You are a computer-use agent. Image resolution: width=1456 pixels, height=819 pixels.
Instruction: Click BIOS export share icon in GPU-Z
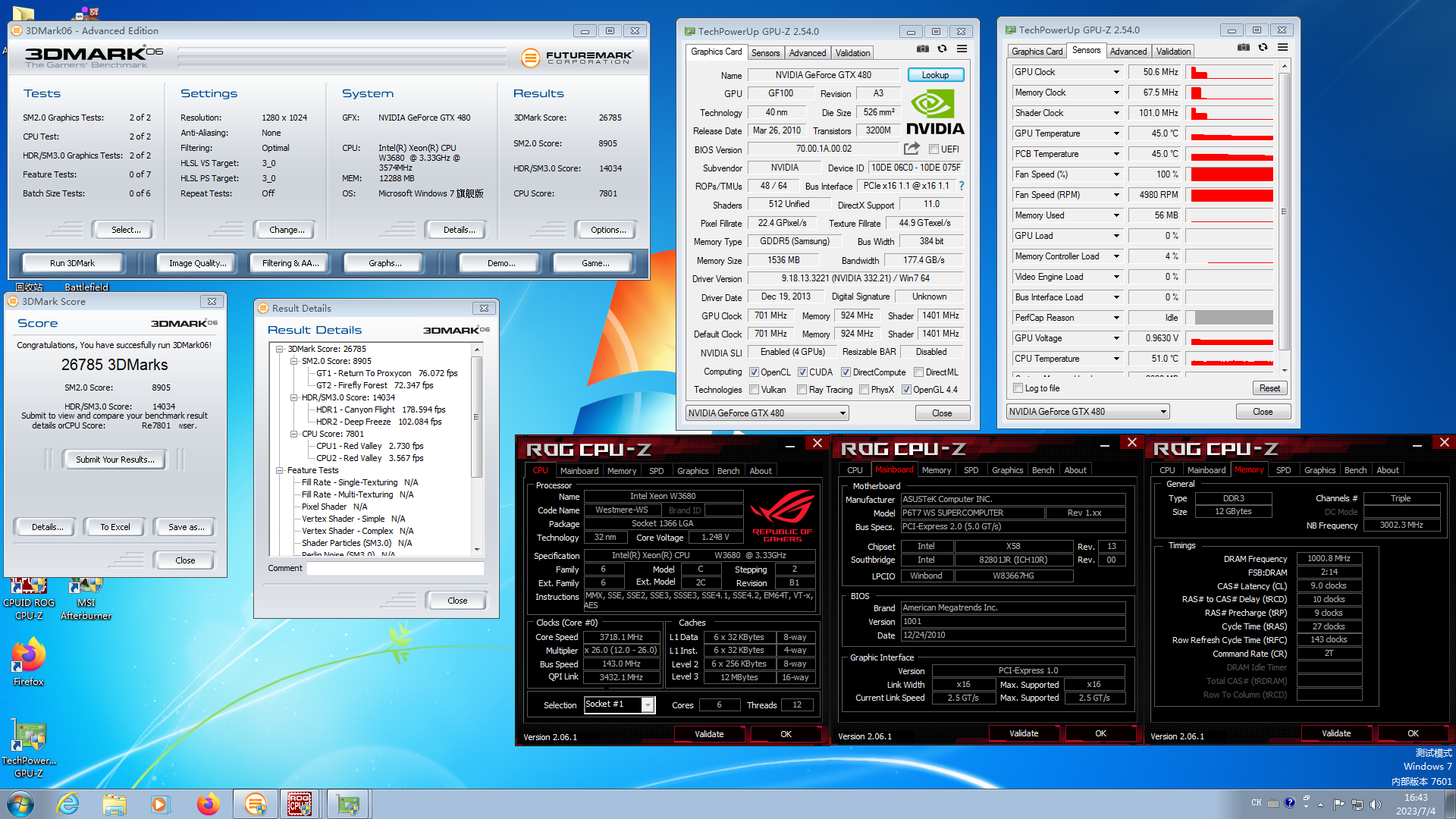point(912,149)
